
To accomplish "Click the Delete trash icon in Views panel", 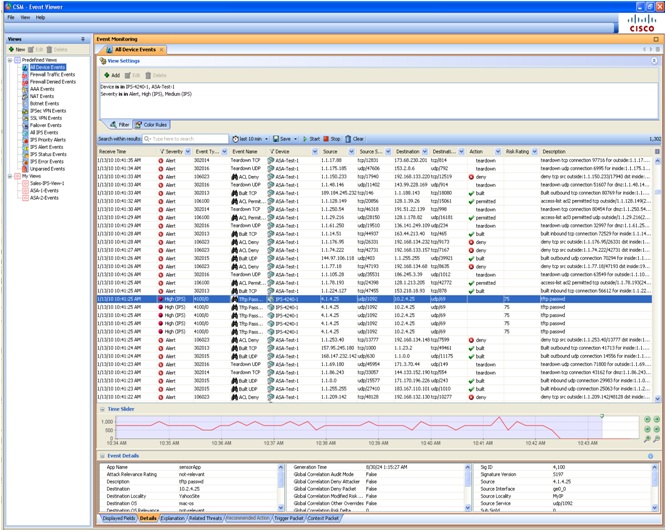I will click(49, 49).
